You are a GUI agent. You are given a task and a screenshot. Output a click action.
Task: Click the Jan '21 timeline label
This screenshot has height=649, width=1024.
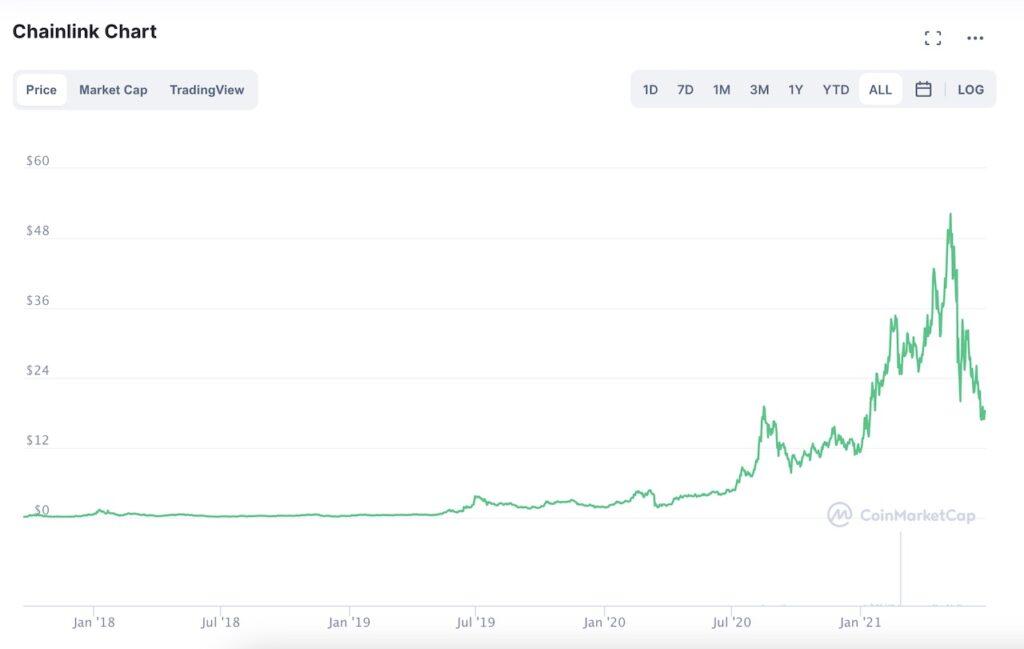pos(860,622)
